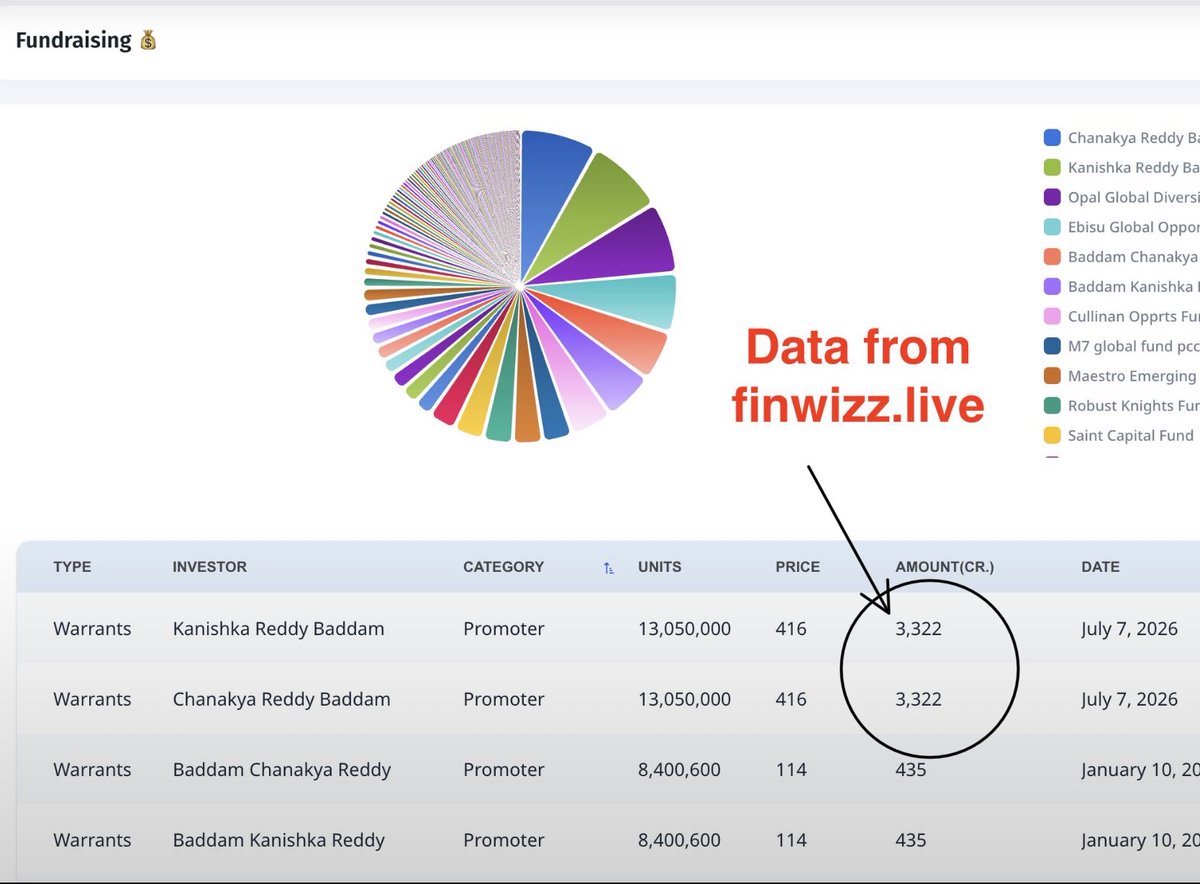This screenshot has height=884, width=1200.
Task: Click Promoter in Chanakya Reddy Baddam row
Action: click(x=504, y=699)
